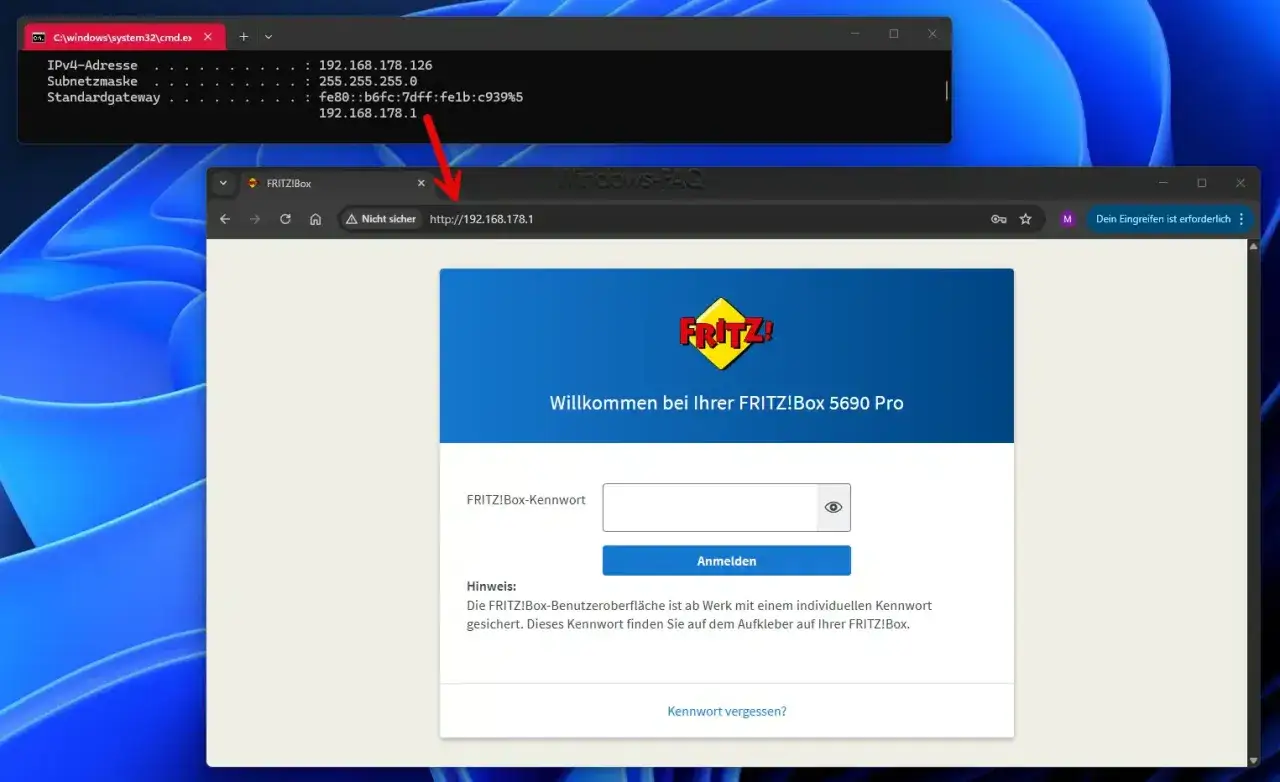The height and width of the screenshot is (782, 1280).
Task: Select the cmd.exe terminal tab
Action: pyautogui.click(x=122, y=37)
